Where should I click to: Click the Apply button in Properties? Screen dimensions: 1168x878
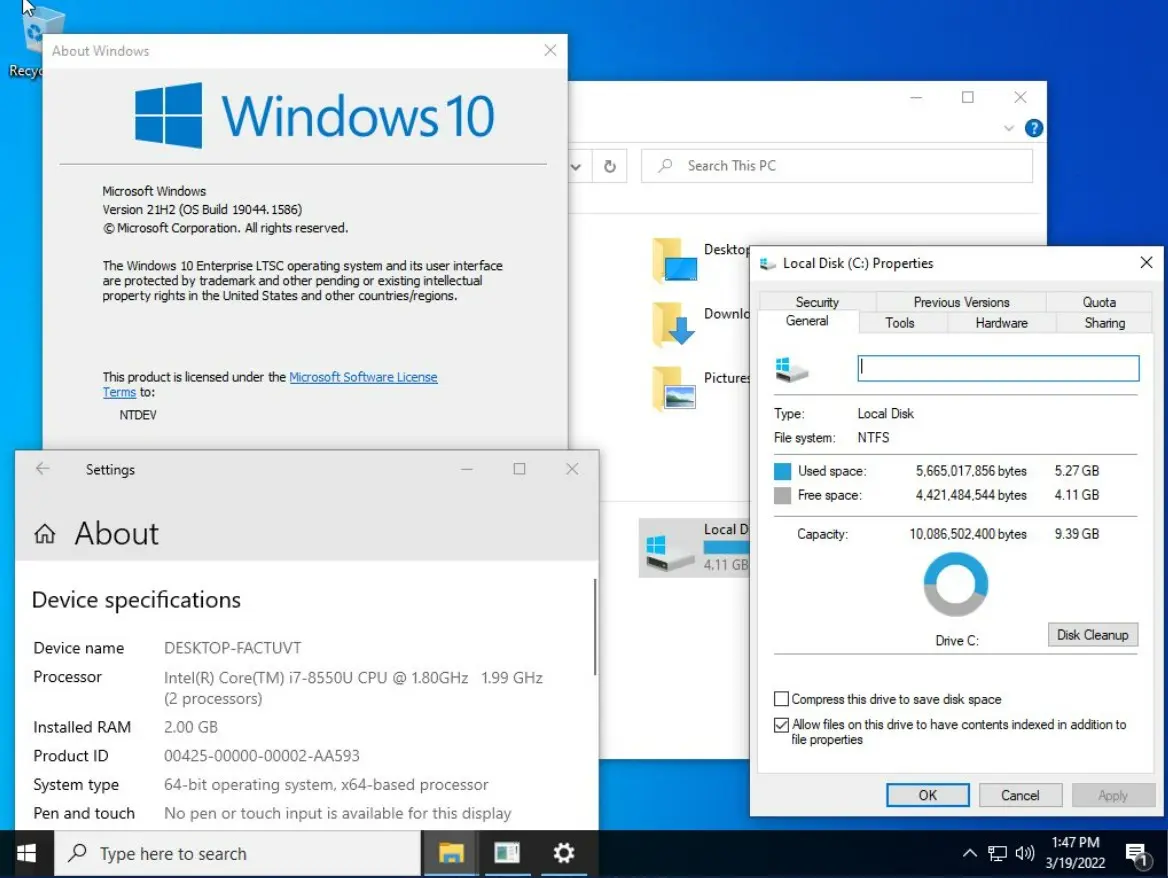coord(1113,795)
